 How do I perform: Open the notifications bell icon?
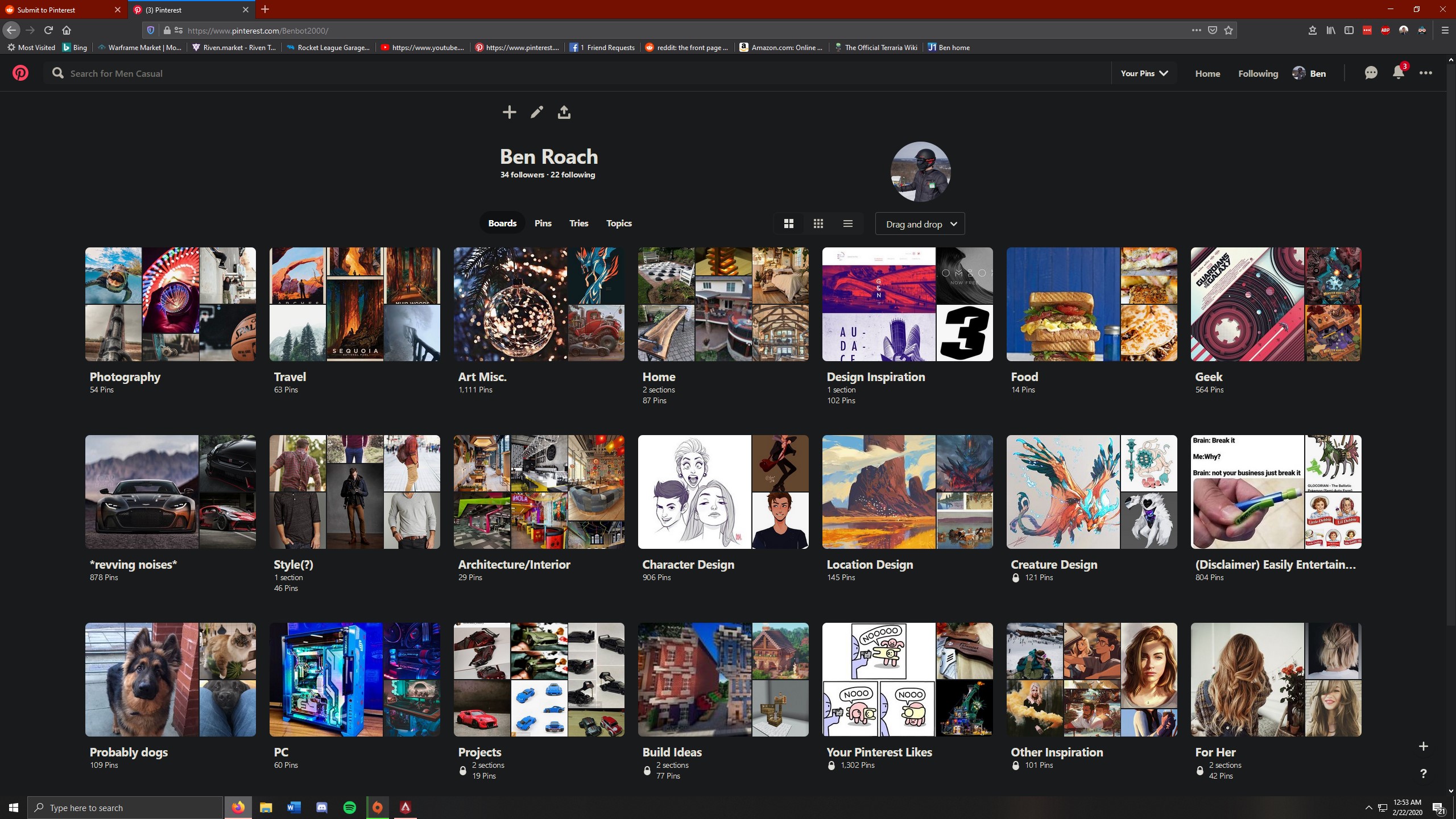click(x=1398, y=73)
